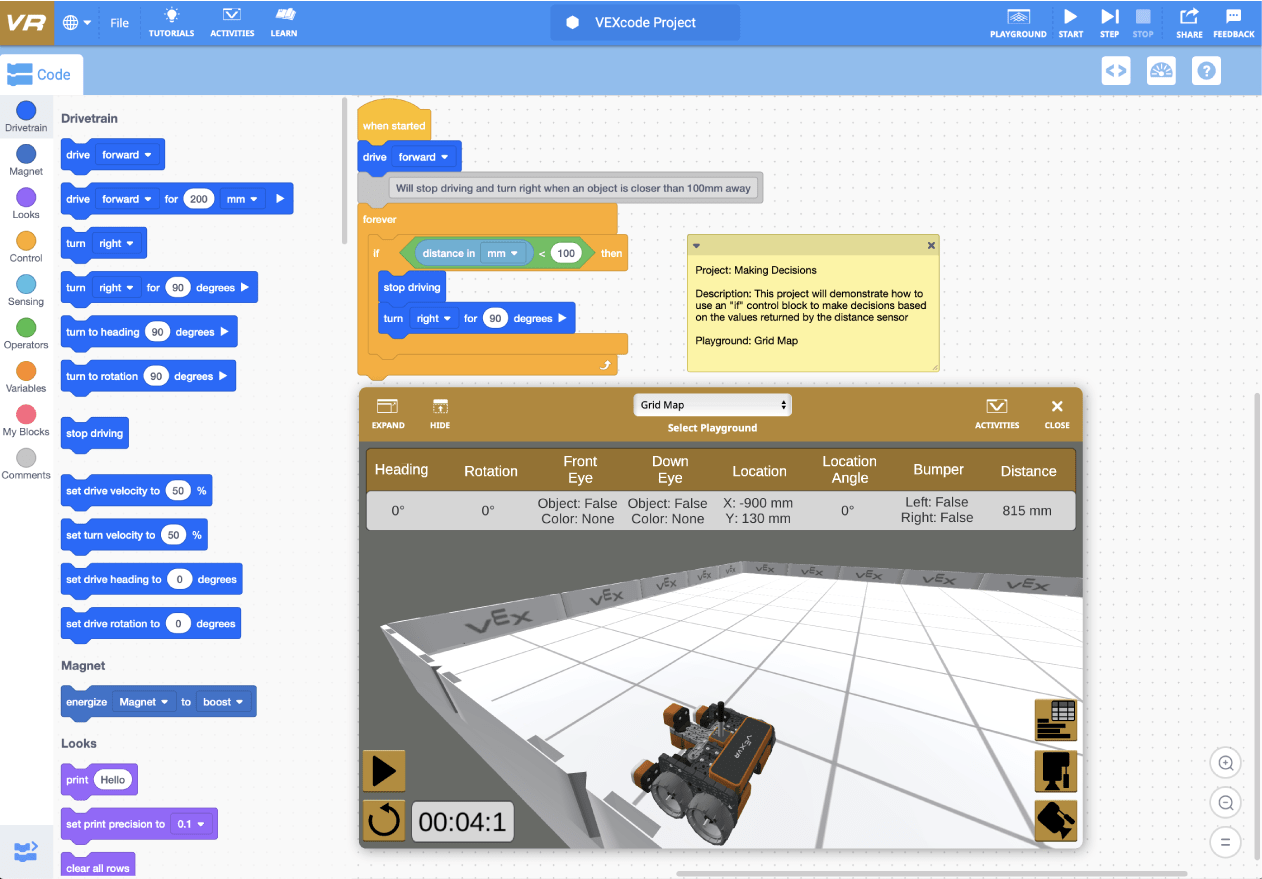The width and height of the screenshot is (1262, 879).
Task: Open the Select Playground Grid Map dropdown
Action: pos(712,405)
